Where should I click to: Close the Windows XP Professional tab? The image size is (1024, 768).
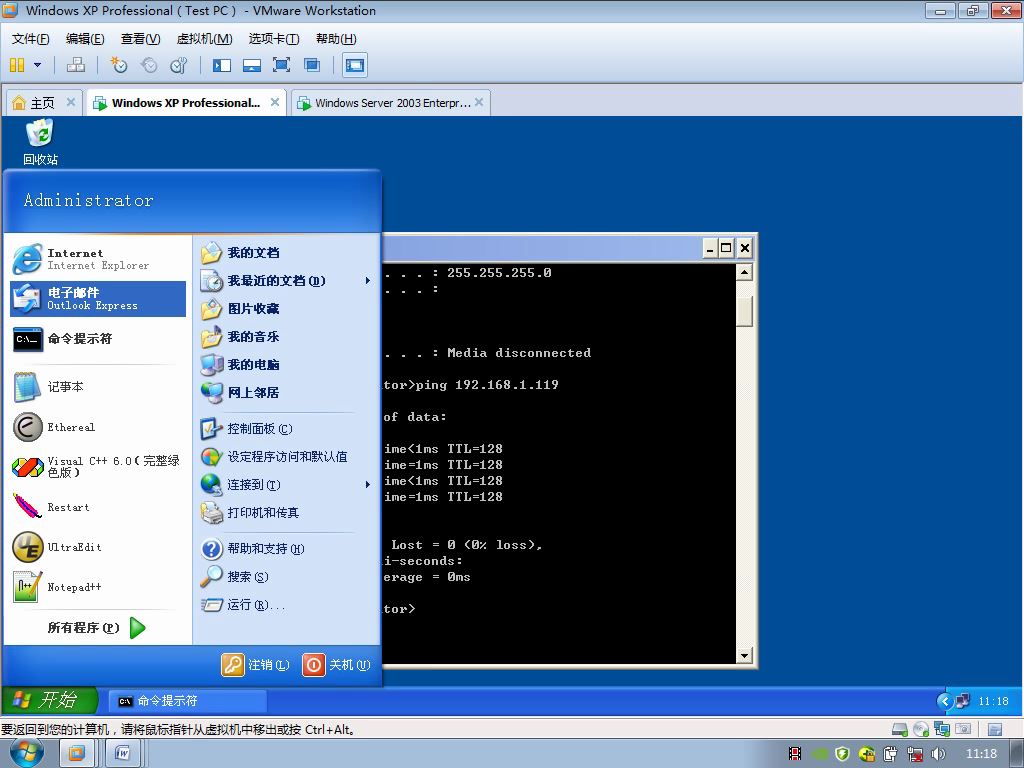pyautogui.click(x=275, y=102)
